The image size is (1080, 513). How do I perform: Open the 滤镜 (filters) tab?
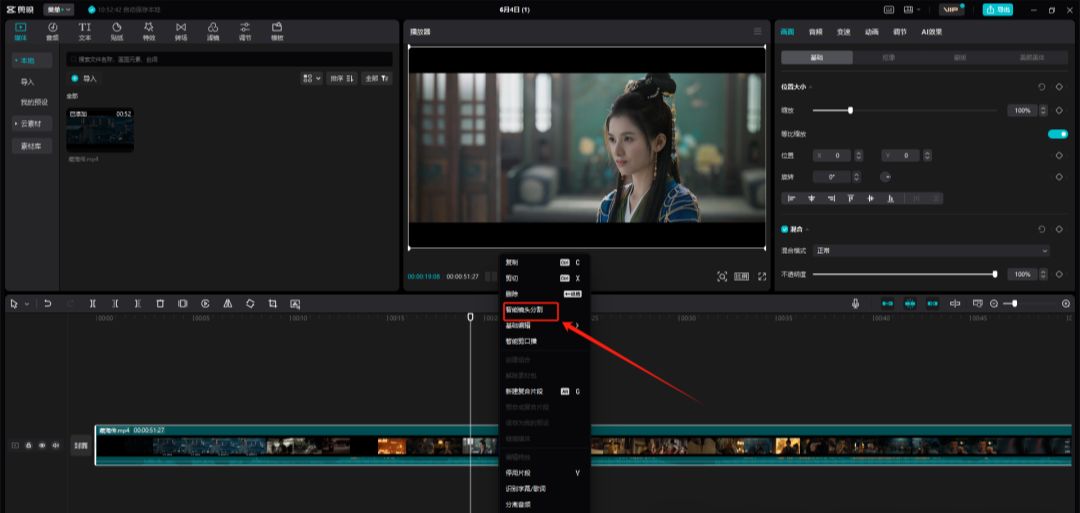213,31
